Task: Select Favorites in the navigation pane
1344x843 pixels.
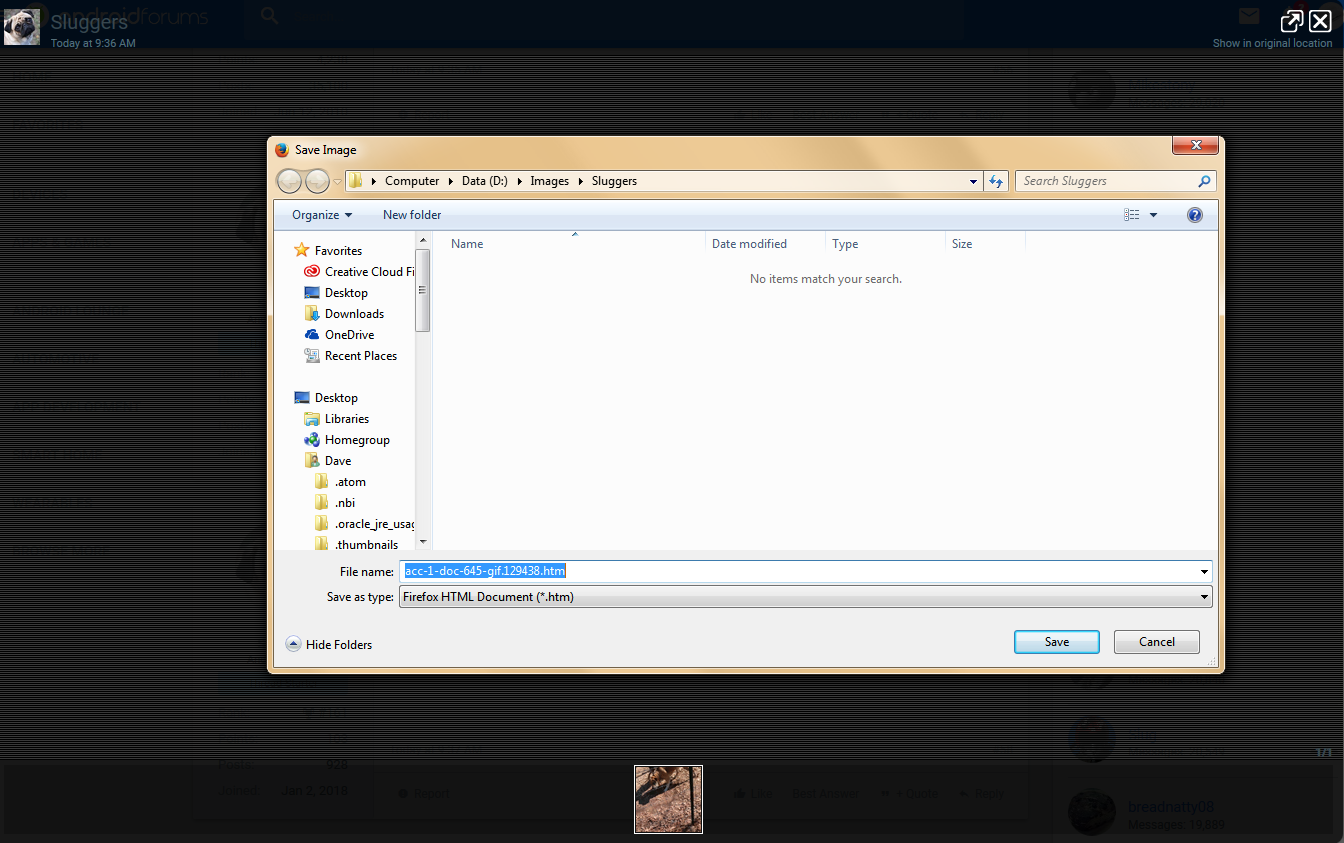Action: point(338,251)
